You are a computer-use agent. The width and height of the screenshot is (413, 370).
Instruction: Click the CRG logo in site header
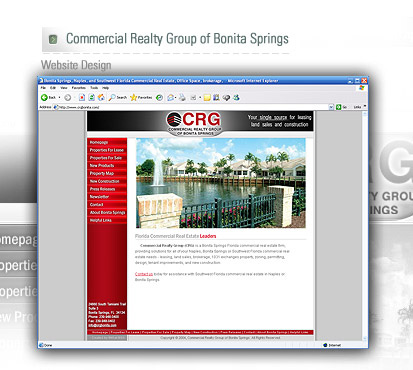coord(195,123)
